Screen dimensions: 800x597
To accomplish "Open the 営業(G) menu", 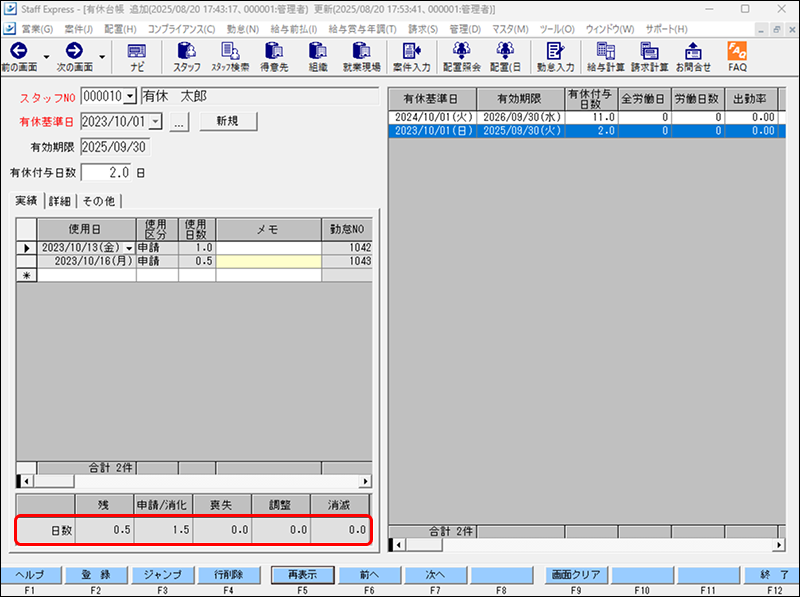I will [x=37, y=29].
